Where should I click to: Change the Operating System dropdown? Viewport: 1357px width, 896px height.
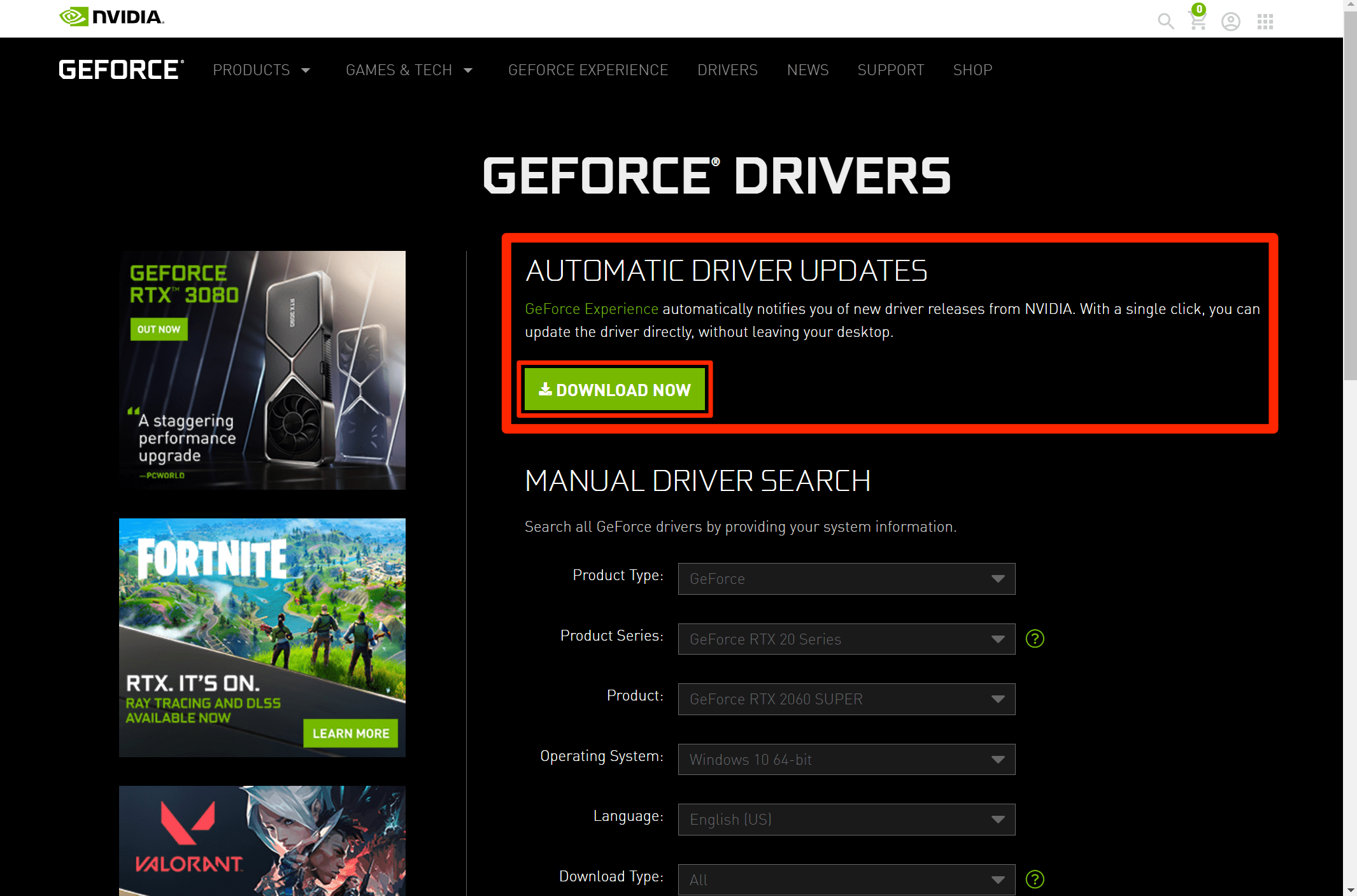point(846,759)
